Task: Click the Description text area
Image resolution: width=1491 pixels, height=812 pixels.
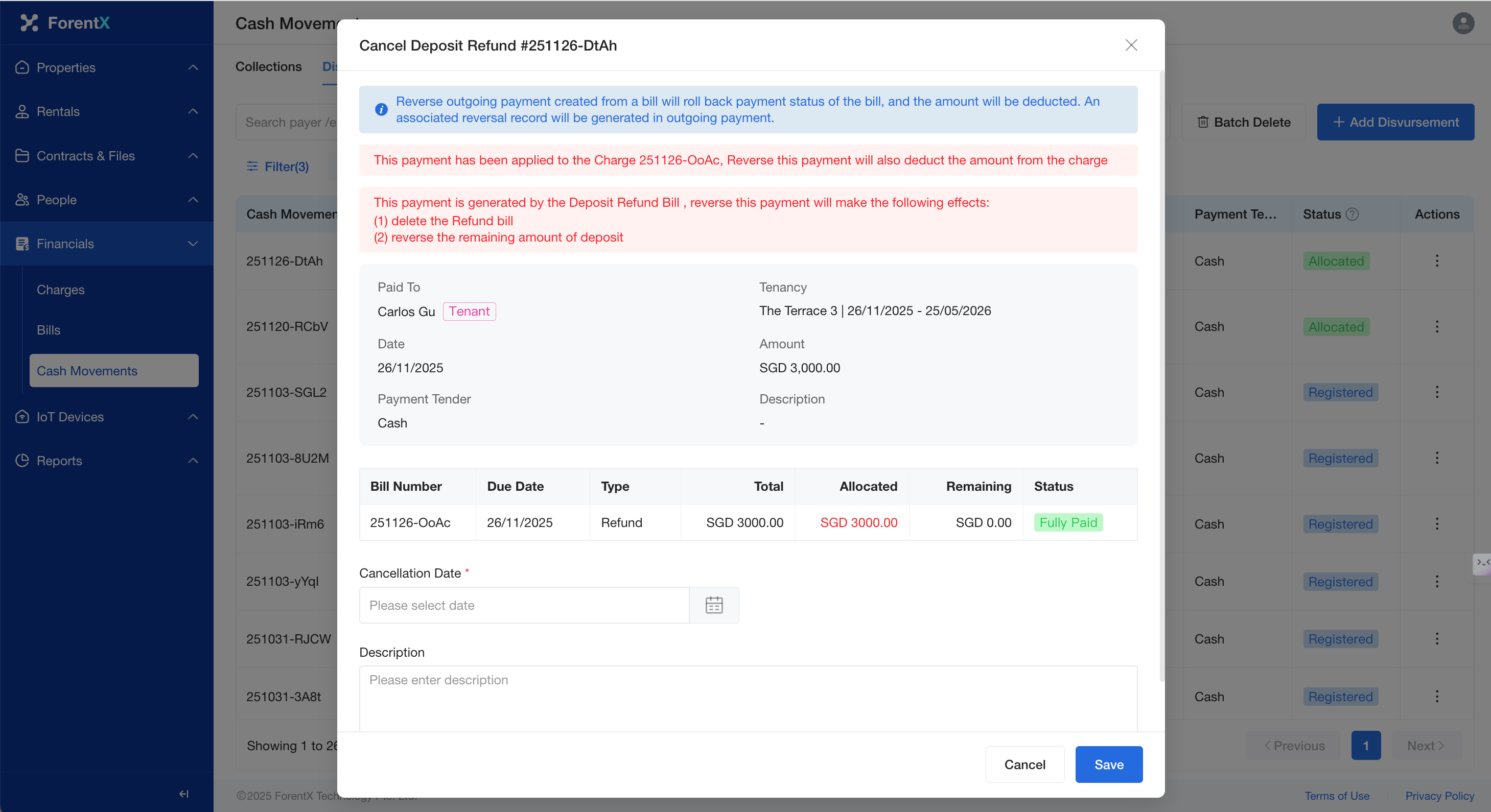Action: 747,697
